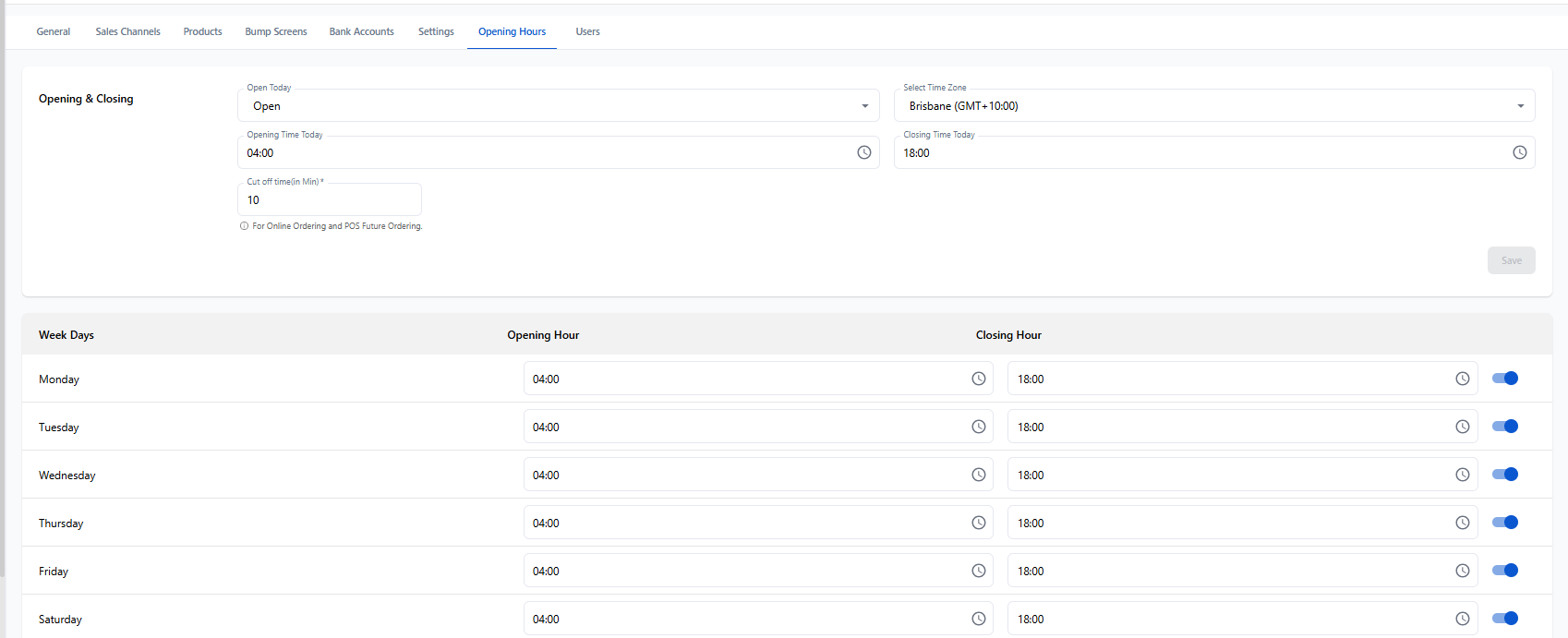The height and width of the screenshot is (638, 1568).
Task: Switch off Friday opening hours toggle
Action: coord(1504,571)
